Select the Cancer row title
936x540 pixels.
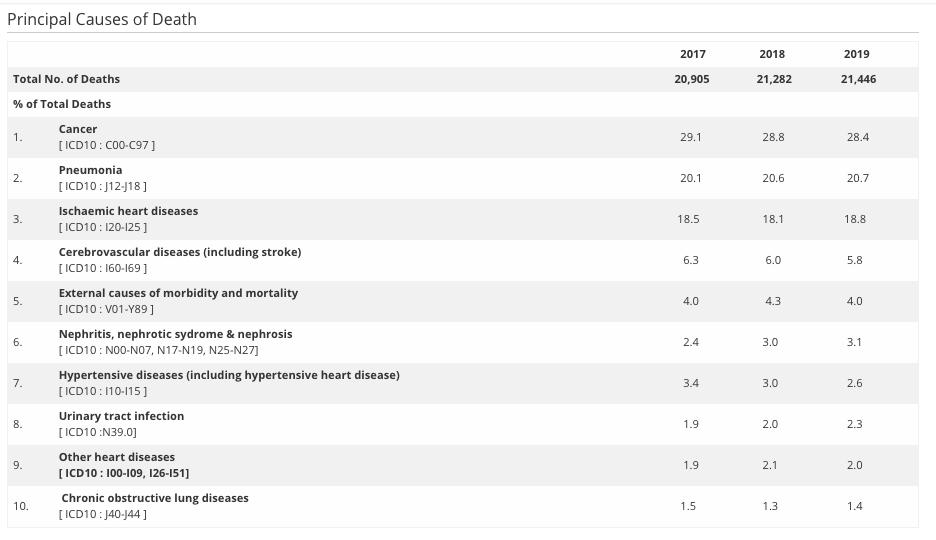coord(78,129)
